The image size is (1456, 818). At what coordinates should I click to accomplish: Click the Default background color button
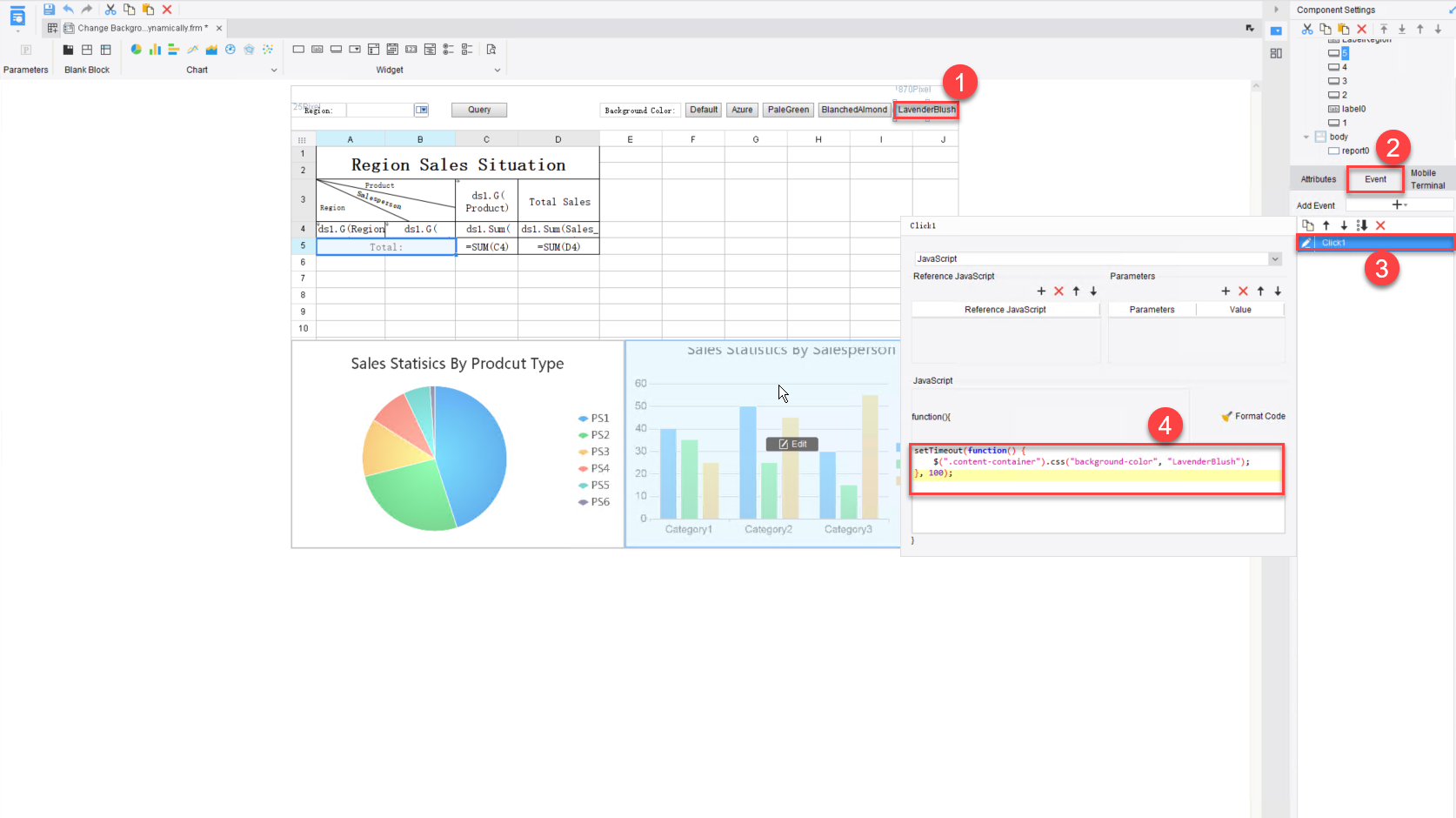[703, 110]
